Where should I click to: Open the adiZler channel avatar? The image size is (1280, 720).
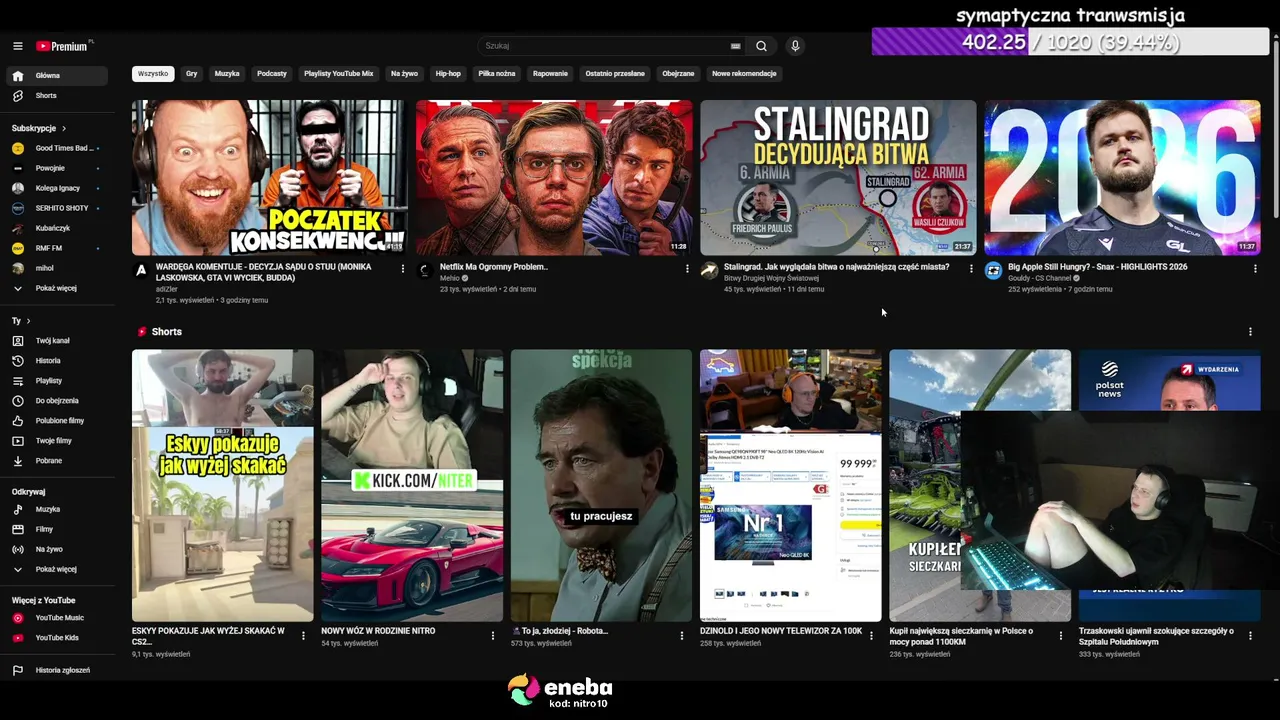(141, 270)
